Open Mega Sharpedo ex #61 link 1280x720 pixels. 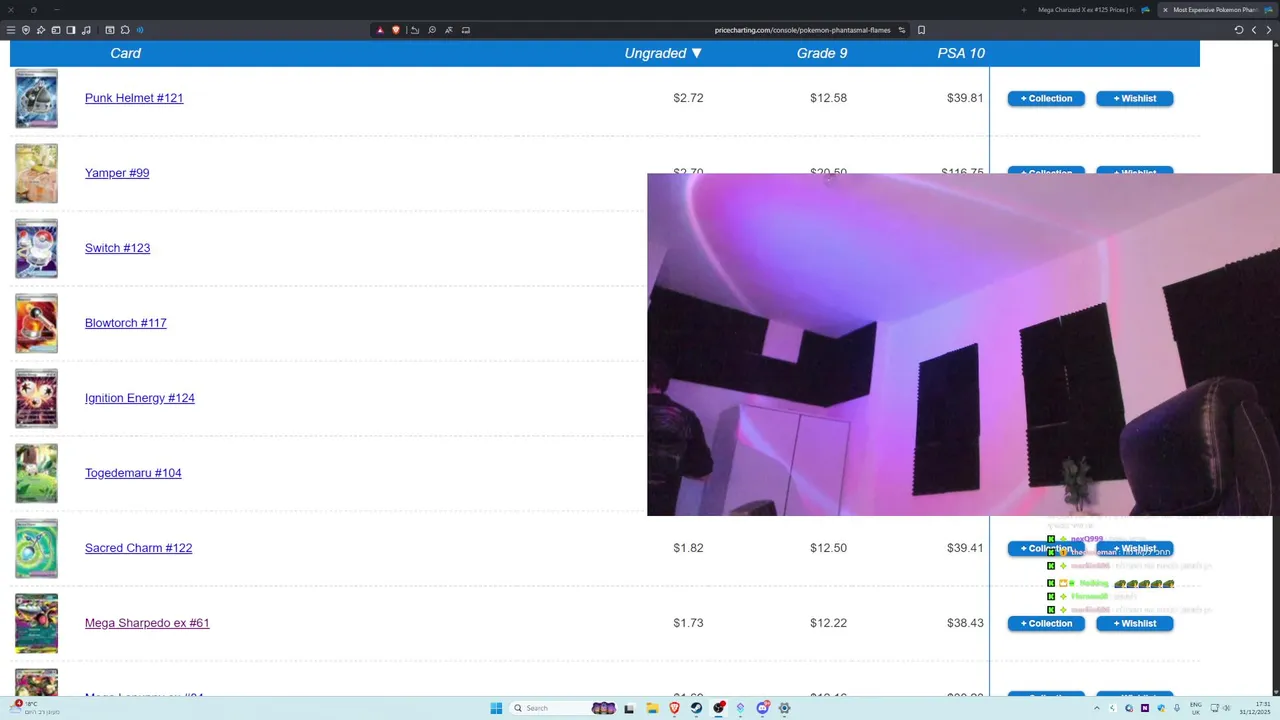tap(147, 623)
